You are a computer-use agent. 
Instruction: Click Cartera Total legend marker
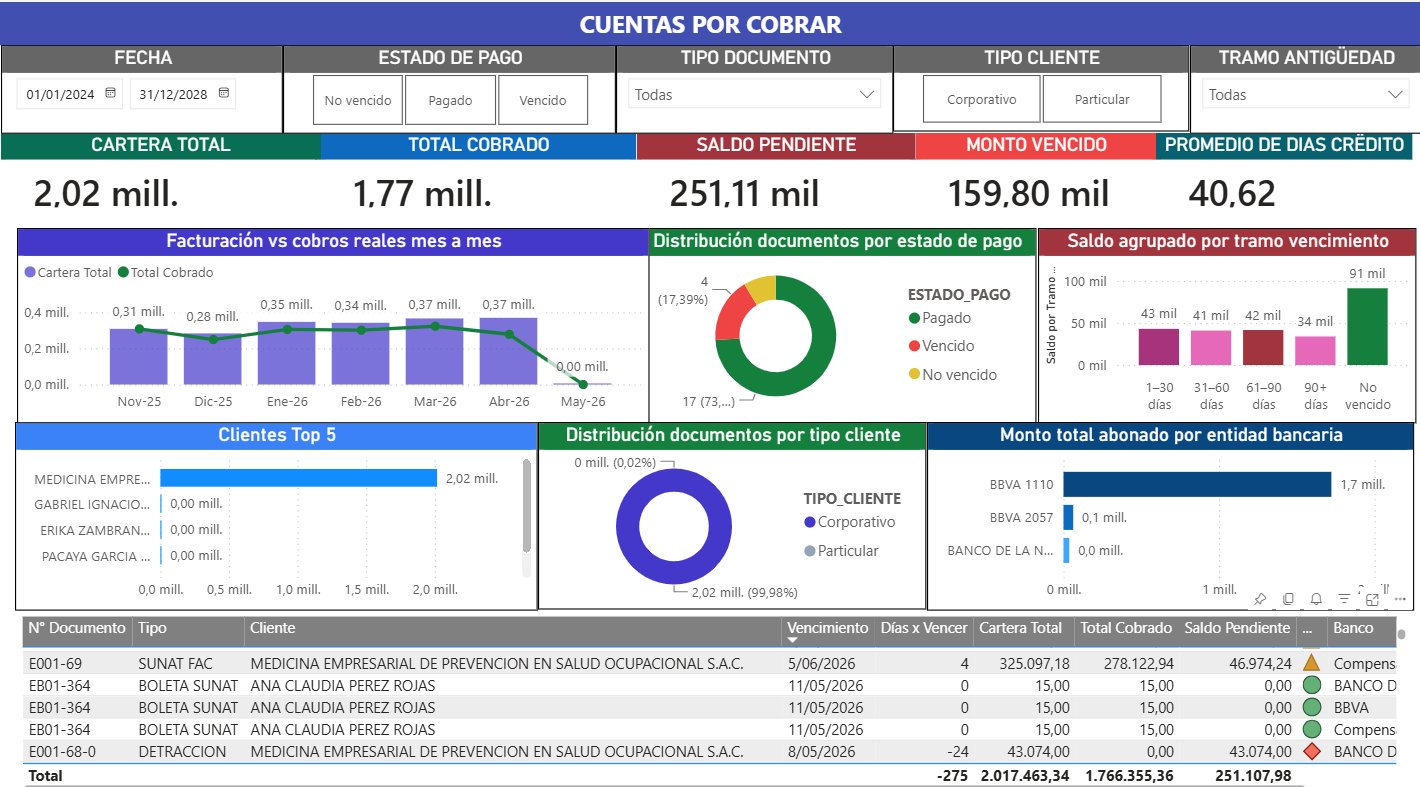[x=30, y=272]
